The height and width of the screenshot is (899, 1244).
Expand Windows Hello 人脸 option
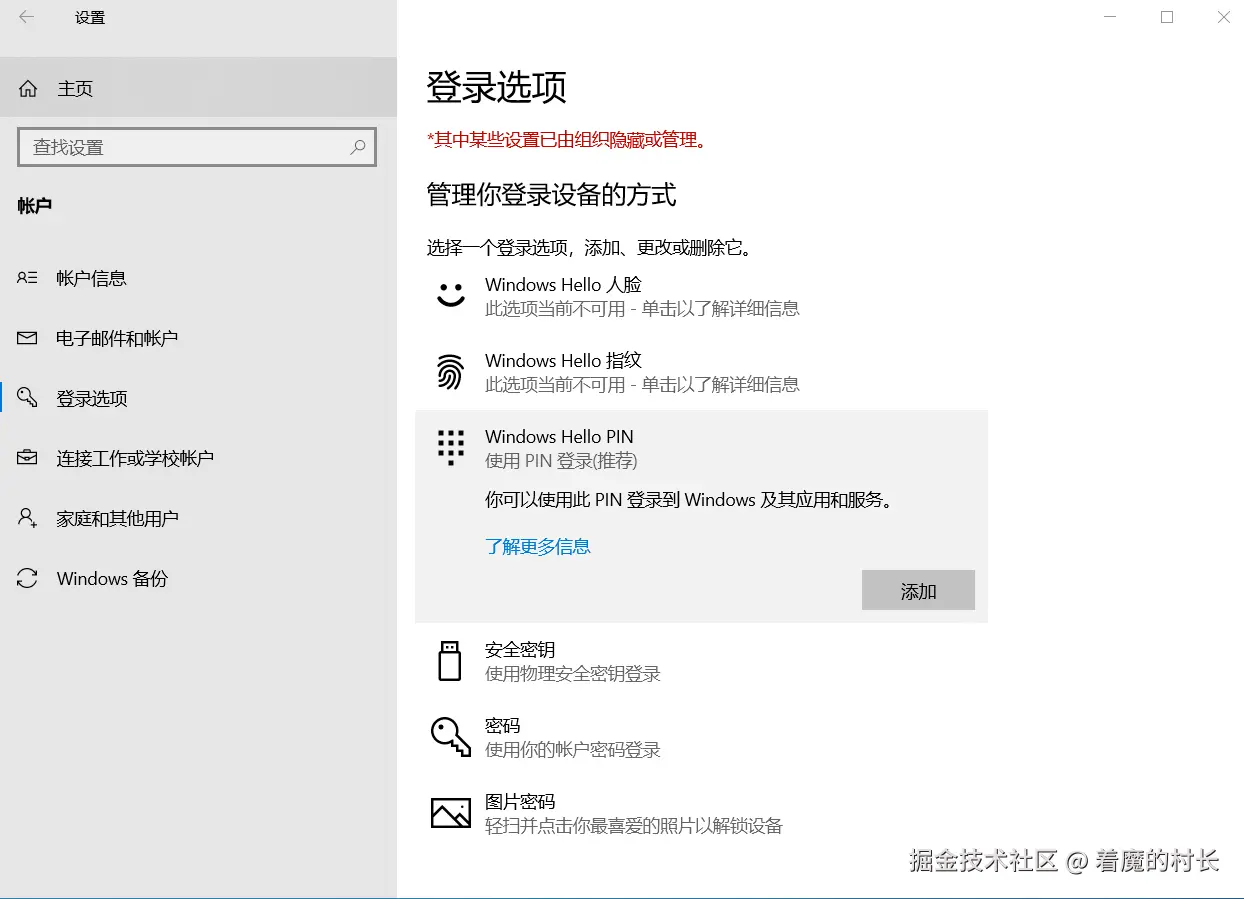tap(701, 296)
